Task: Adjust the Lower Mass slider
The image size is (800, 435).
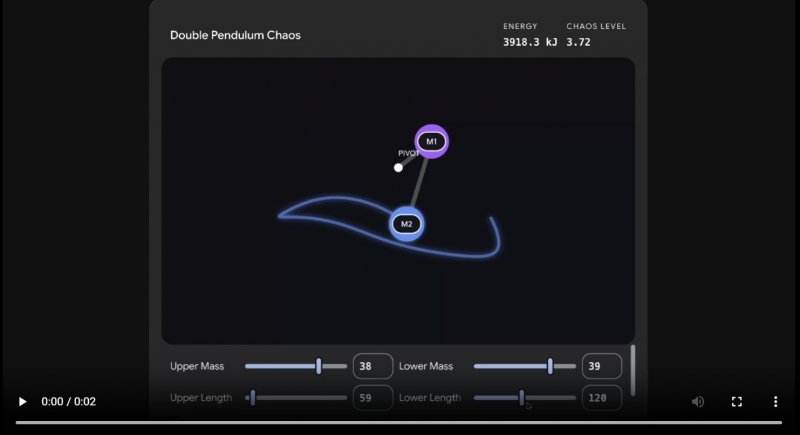Action: [x=550, y=366]
